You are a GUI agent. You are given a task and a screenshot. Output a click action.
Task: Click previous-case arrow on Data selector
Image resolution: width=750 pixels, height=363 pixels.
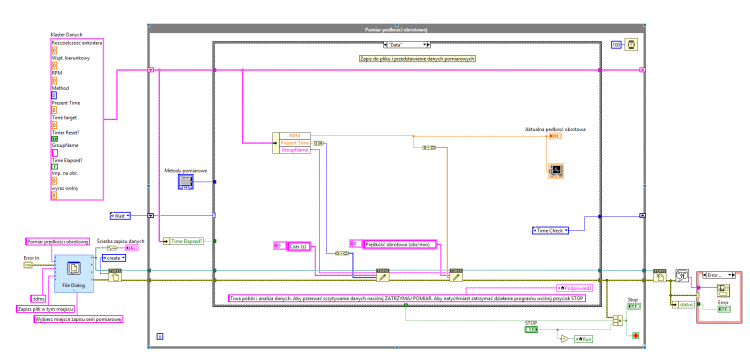click(x=386, y=44)
